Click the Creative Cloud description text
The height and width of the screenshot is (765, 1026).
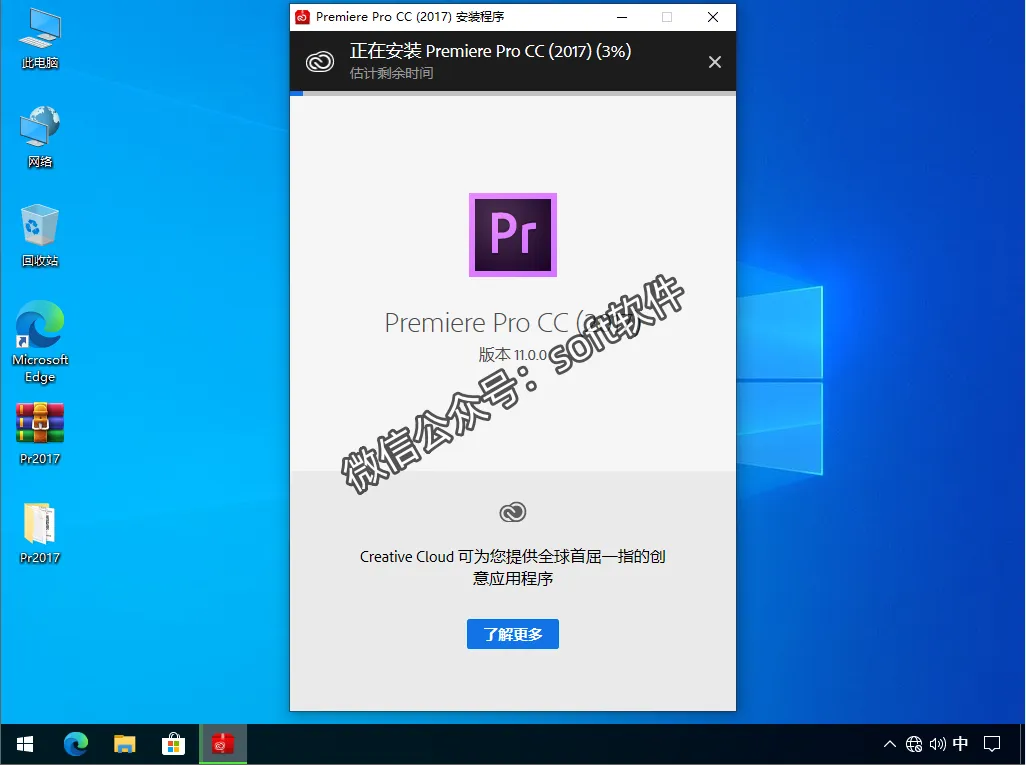(x=513, y=567)
